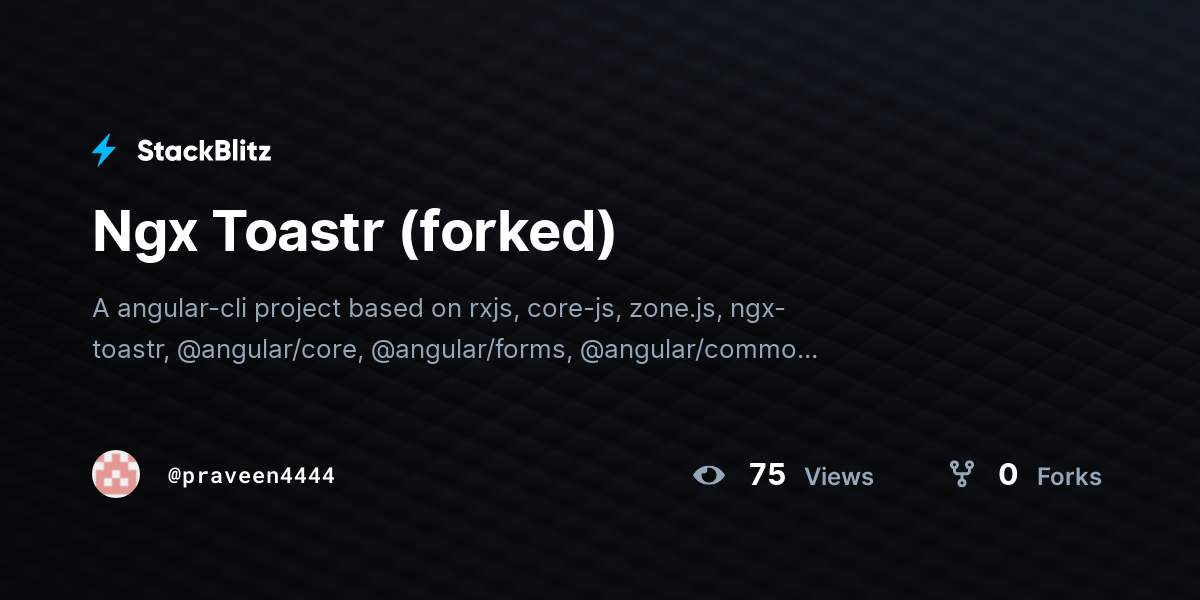Click the 0 fork count number
This screenshot has width=1200, height=600.
1008,475
